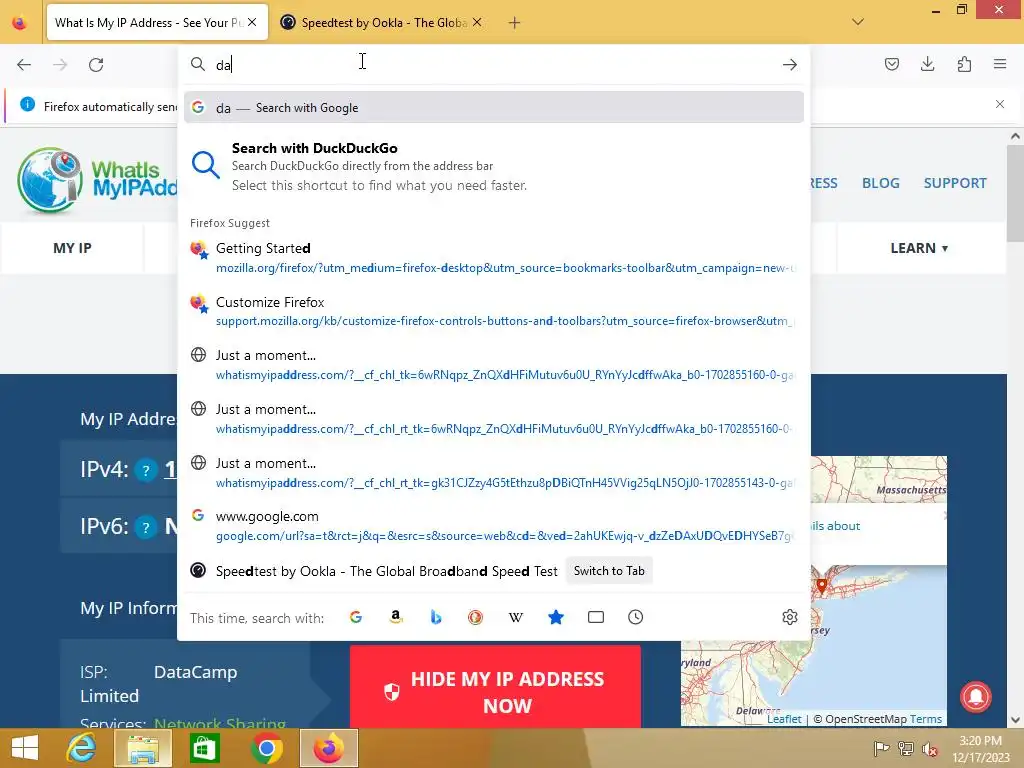
Task: Click the Windows Start button
Action: tap(25, 748)
